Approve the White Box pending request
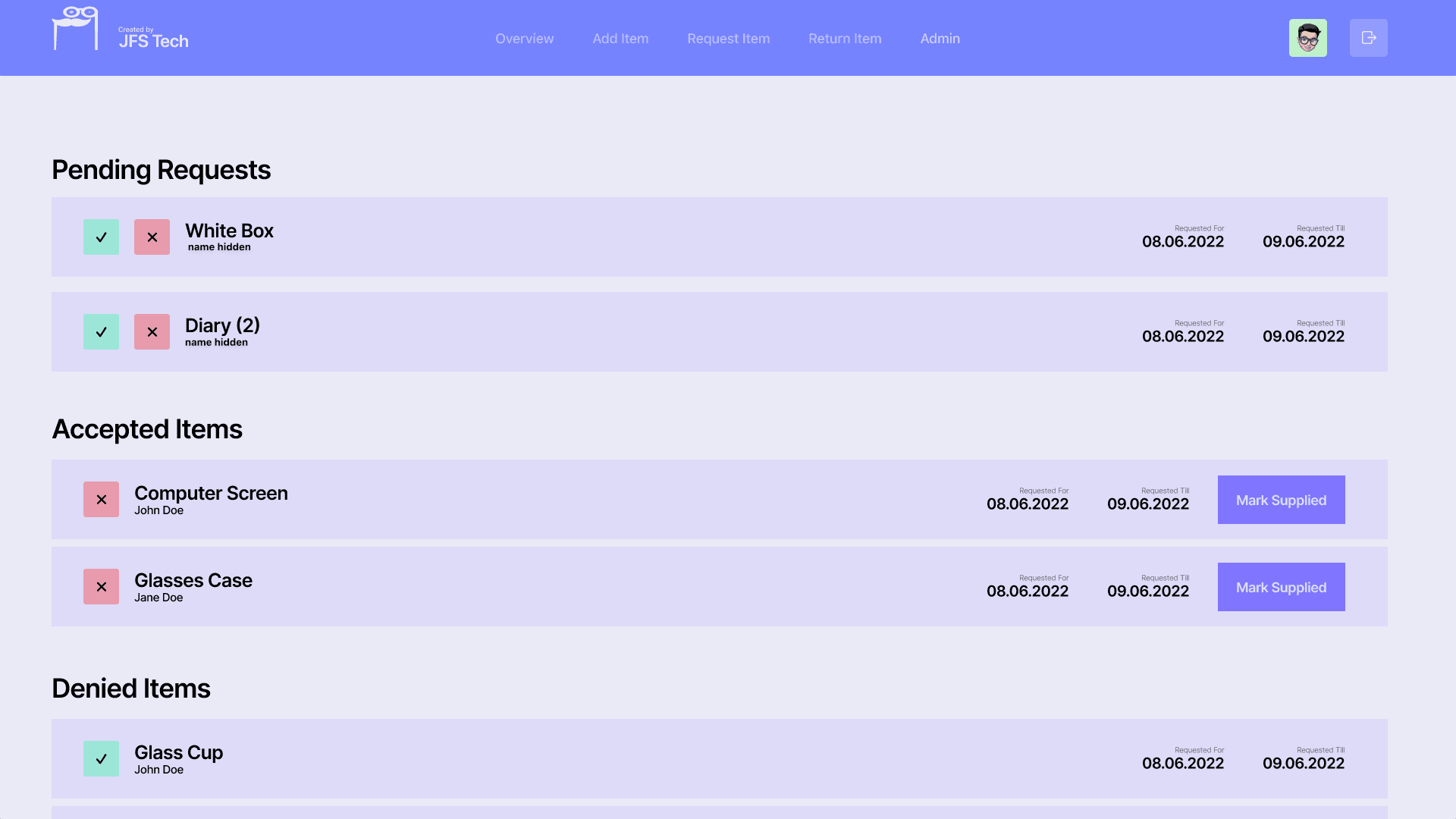Image resolution: width=1456 pixels, height=819 pixels. (x=101, y=237)
